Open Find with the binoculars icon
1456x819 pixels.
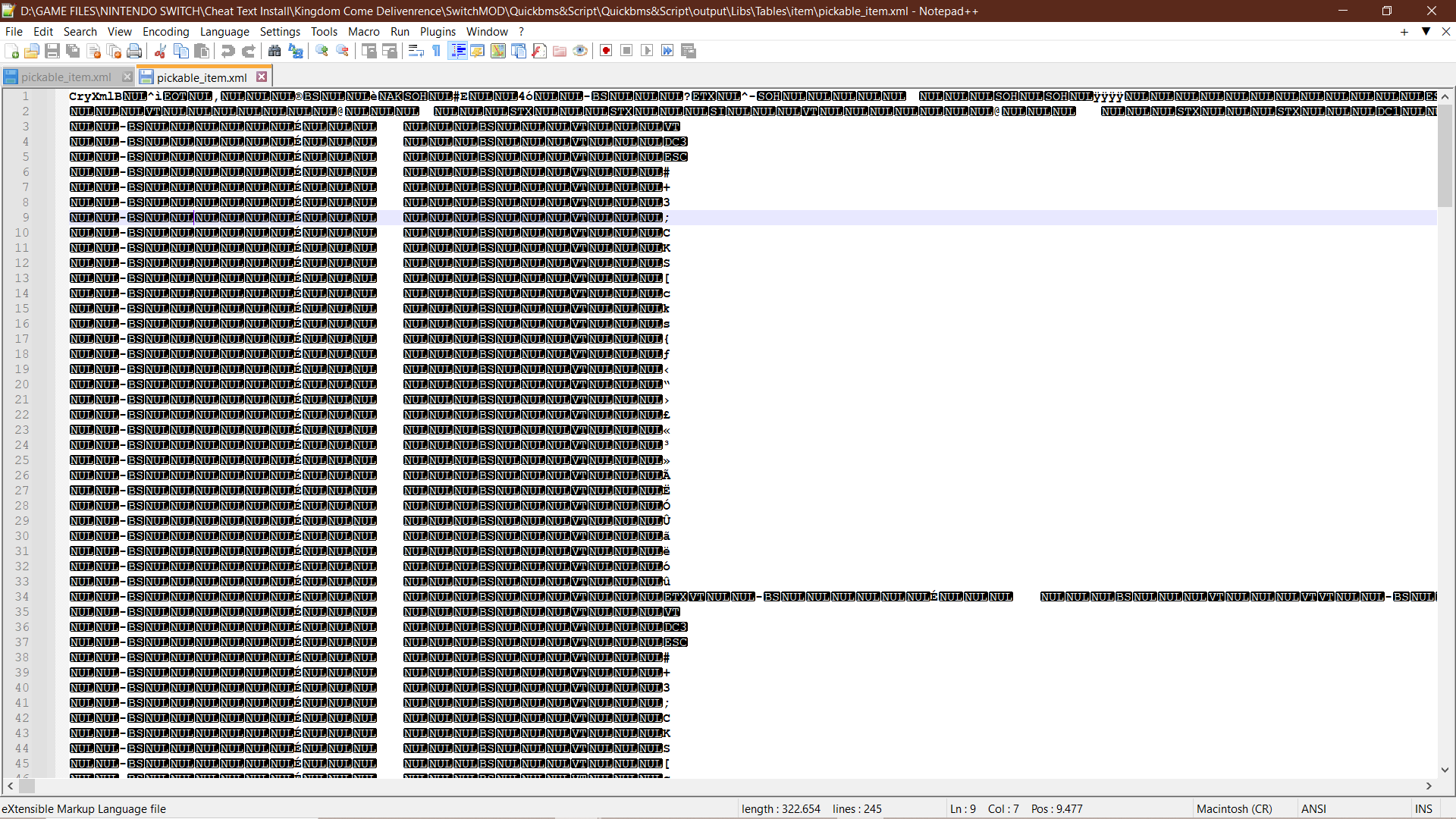coord(275,51)
